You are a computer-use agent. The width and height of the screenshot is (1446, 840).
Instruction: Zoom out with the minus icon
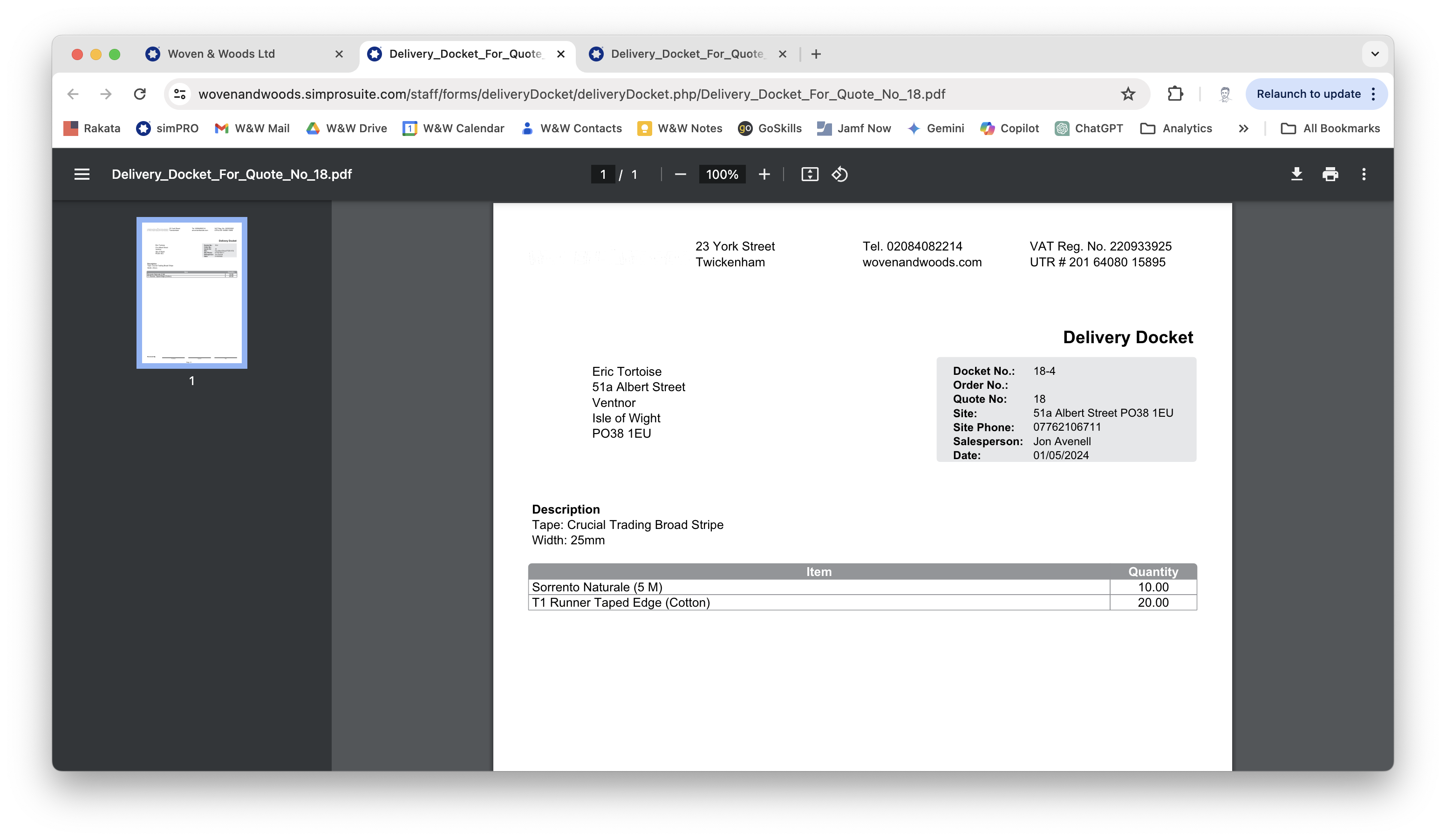[681, 174]
